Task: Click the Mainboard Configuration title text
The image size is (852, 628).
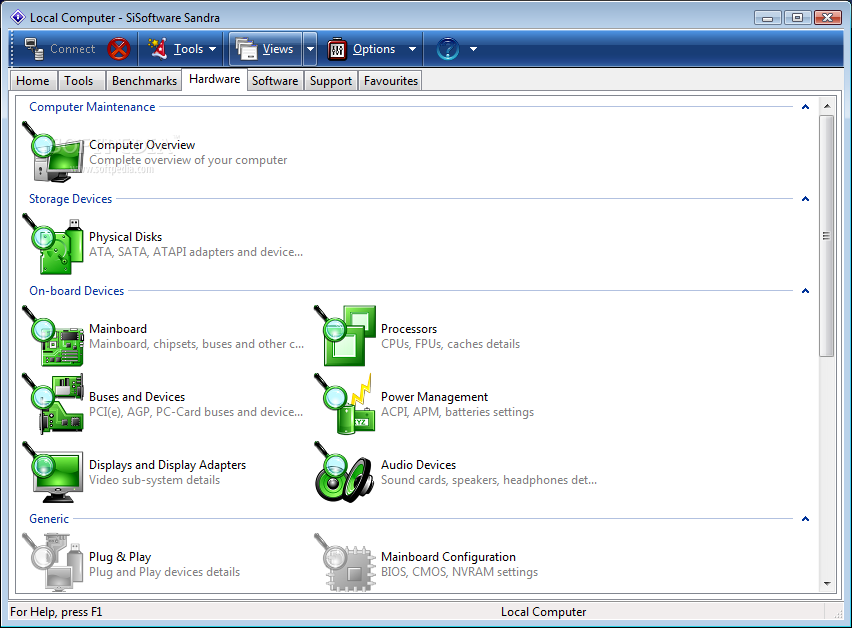Action: [x=448, y=557]
